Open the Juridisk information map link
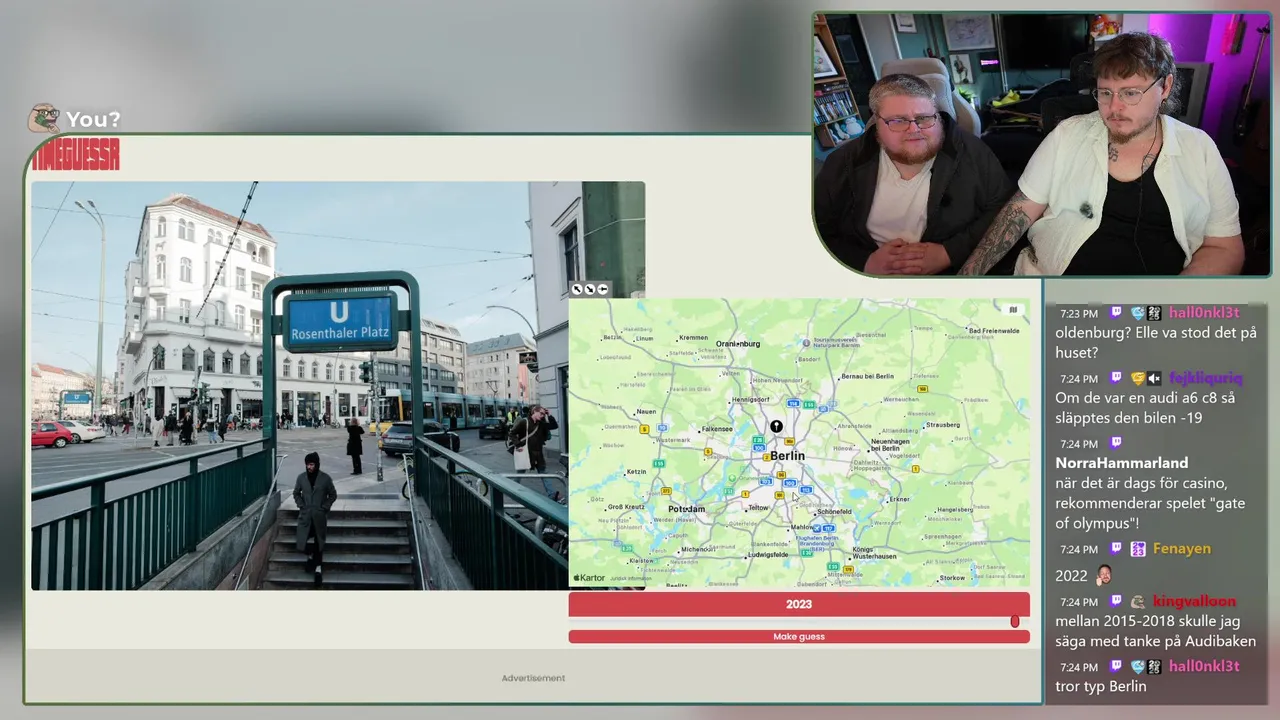 pyautogui.click(x=631, y=578)
